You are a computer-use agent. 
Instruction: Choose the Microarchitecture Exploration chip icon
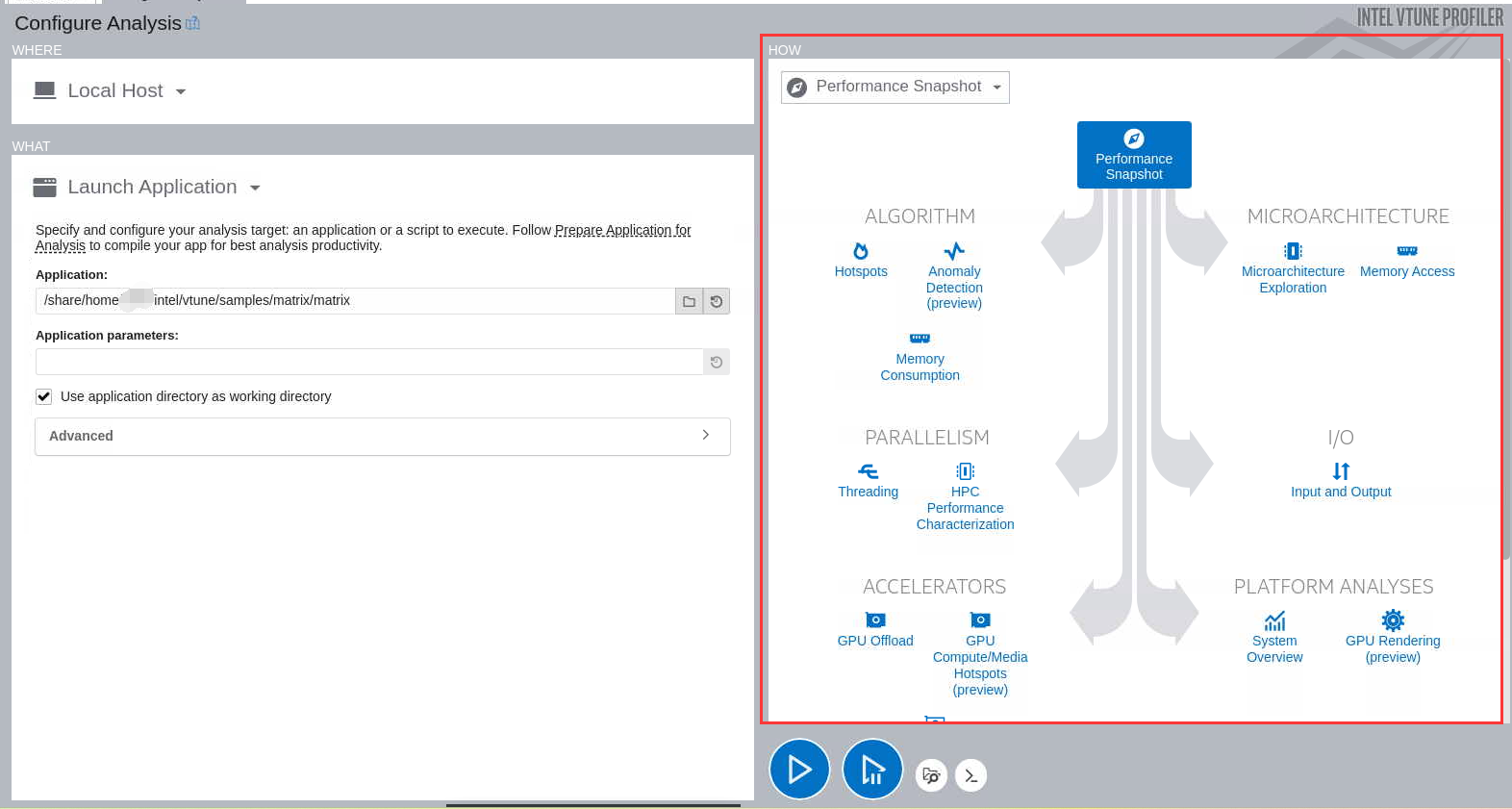1293,251
